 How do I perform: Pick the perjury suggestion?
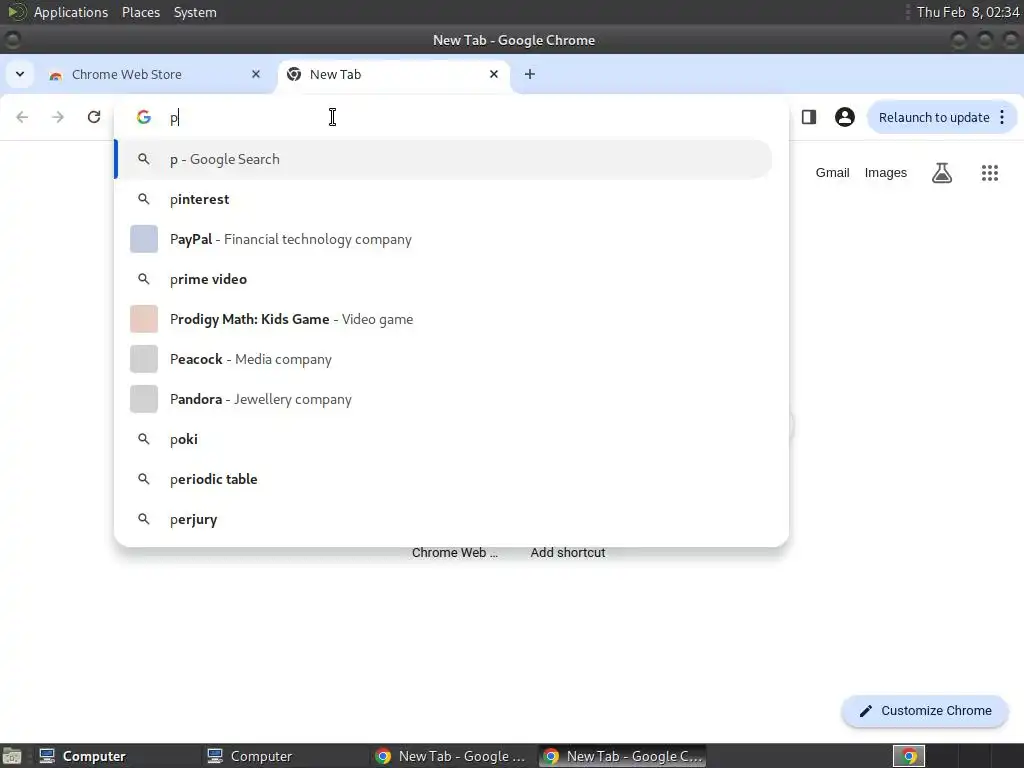point(444,519)
